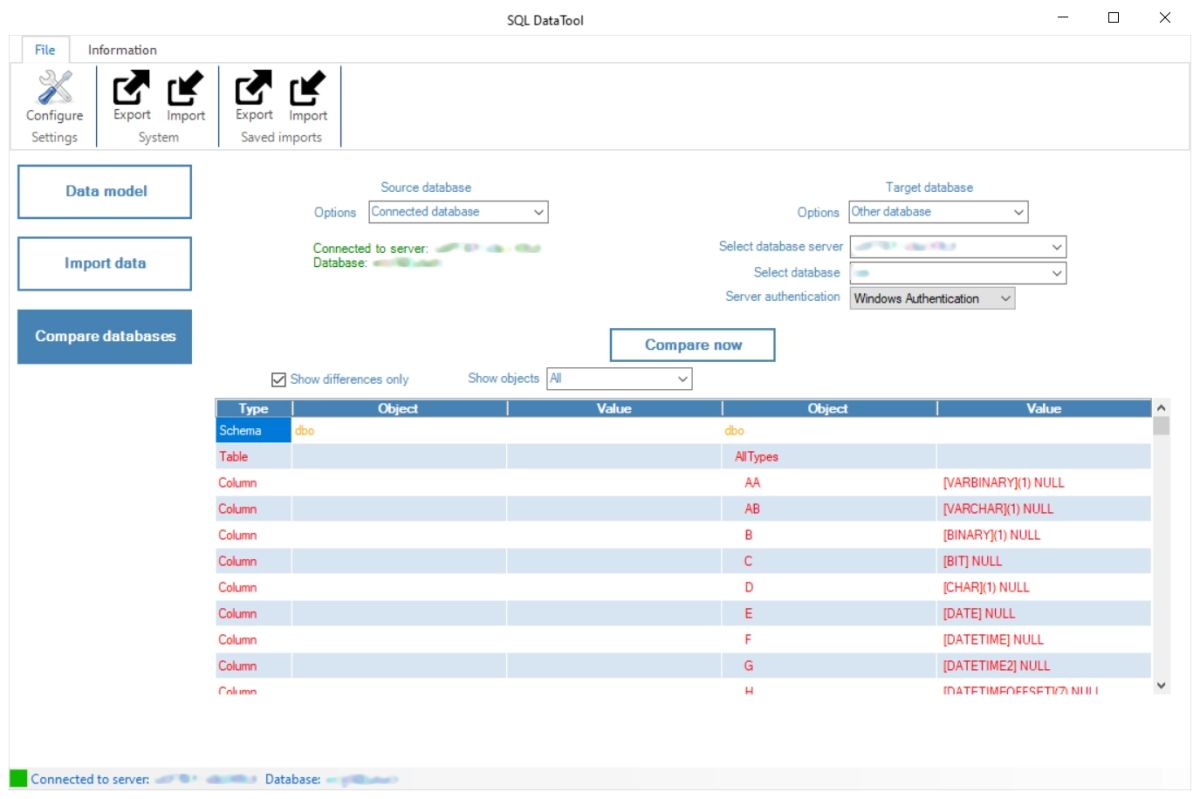The image size is (1200, 799).
Task: Open the Show objects dropdown
Action: [681, 379]
